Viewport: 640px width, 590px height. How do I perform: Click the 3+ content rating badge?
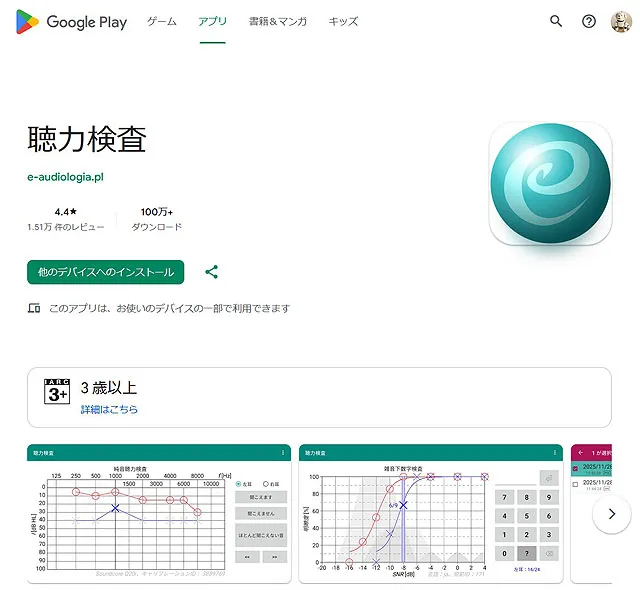(58, 391)
